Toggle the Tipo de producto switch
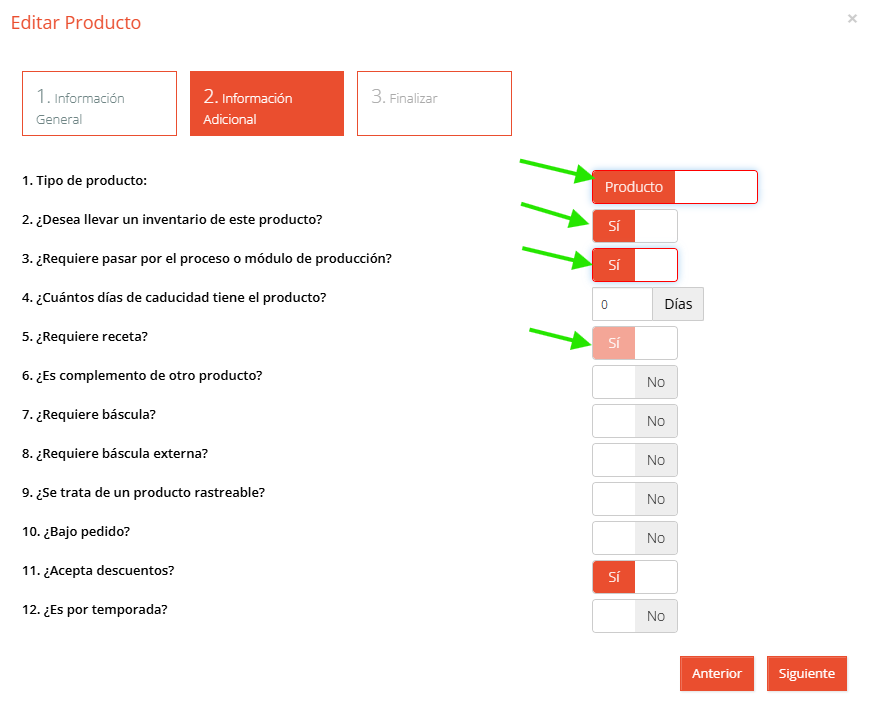 click(x=675, y=187)
